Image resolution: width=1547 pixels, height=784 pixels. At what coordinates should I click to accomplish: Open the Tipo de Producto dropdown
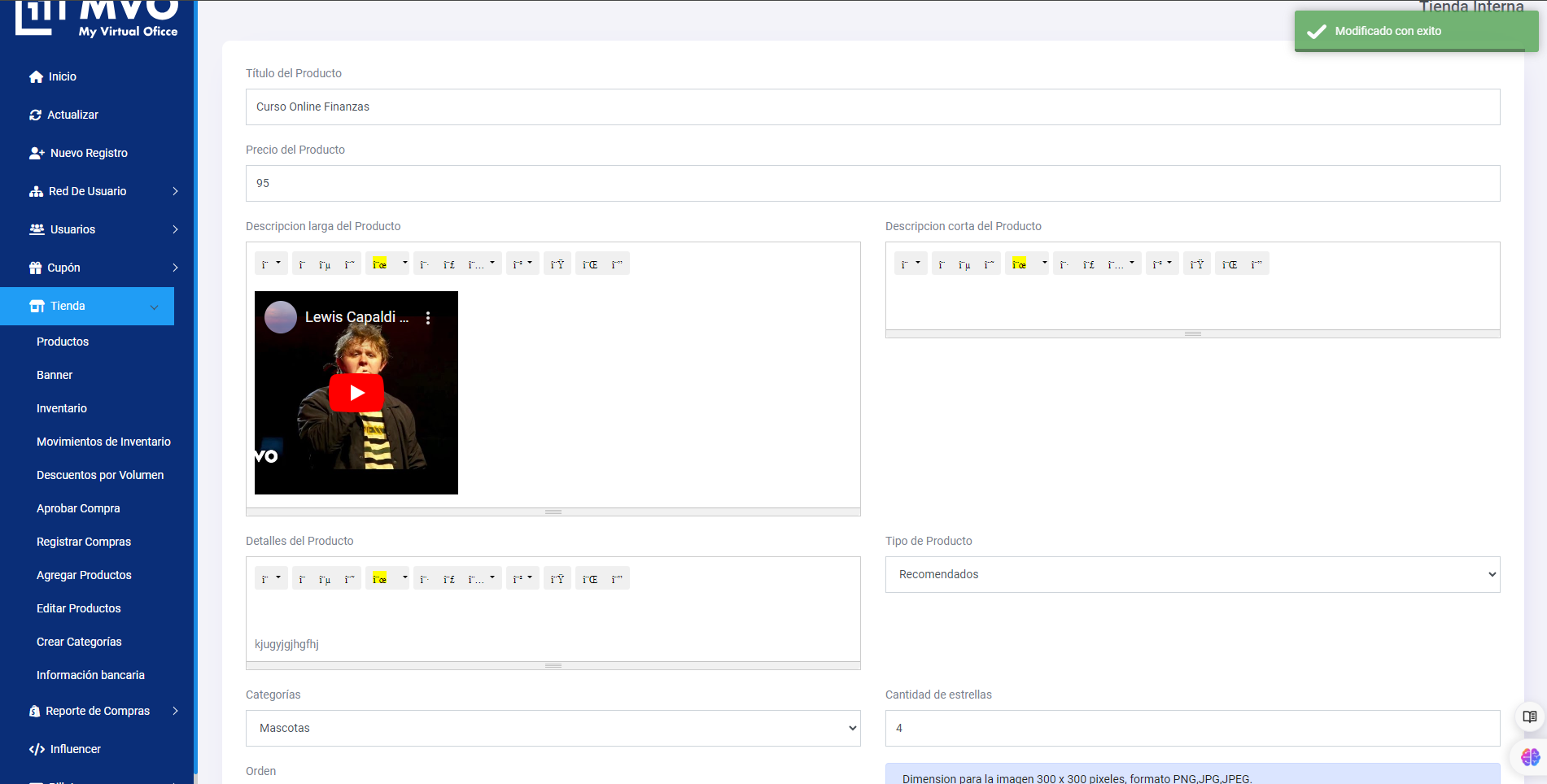(1192, 574)
